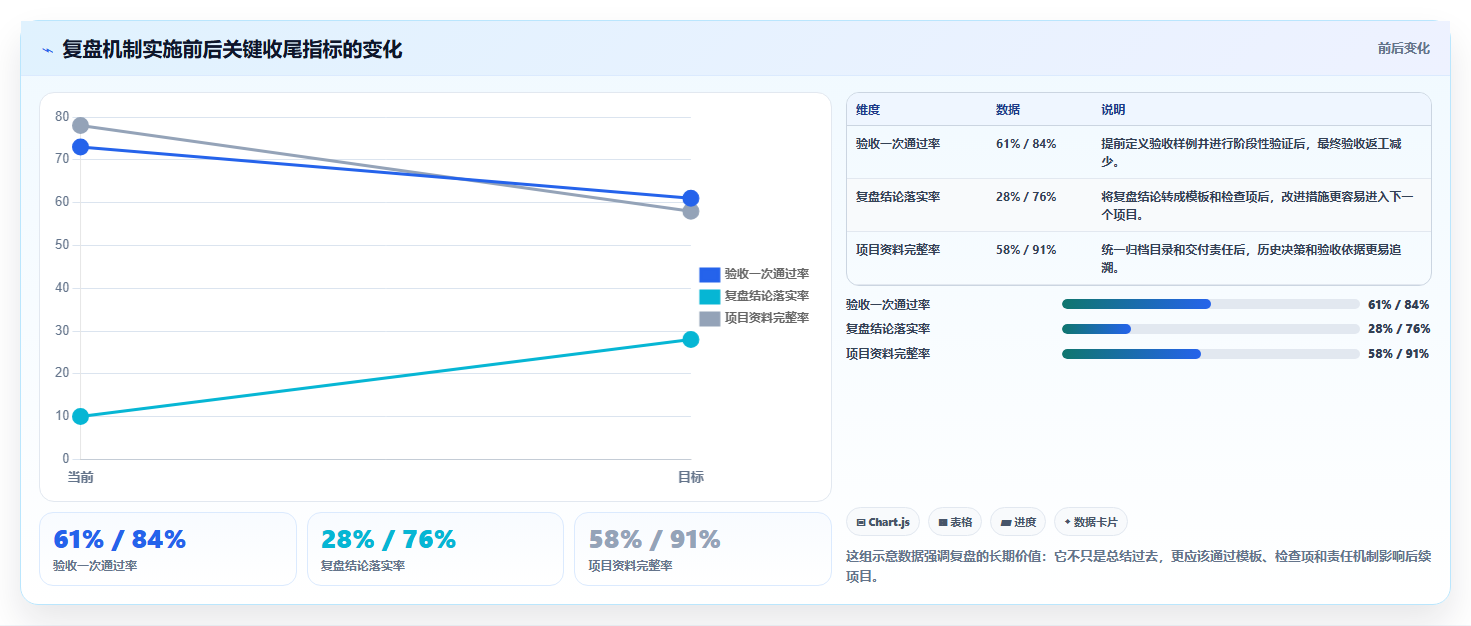Image resolution: width=1471 pixels, height=626 pixels.
Task: Click the 复盘结论落实率 progress bar
Action: tap(1210, 329)
